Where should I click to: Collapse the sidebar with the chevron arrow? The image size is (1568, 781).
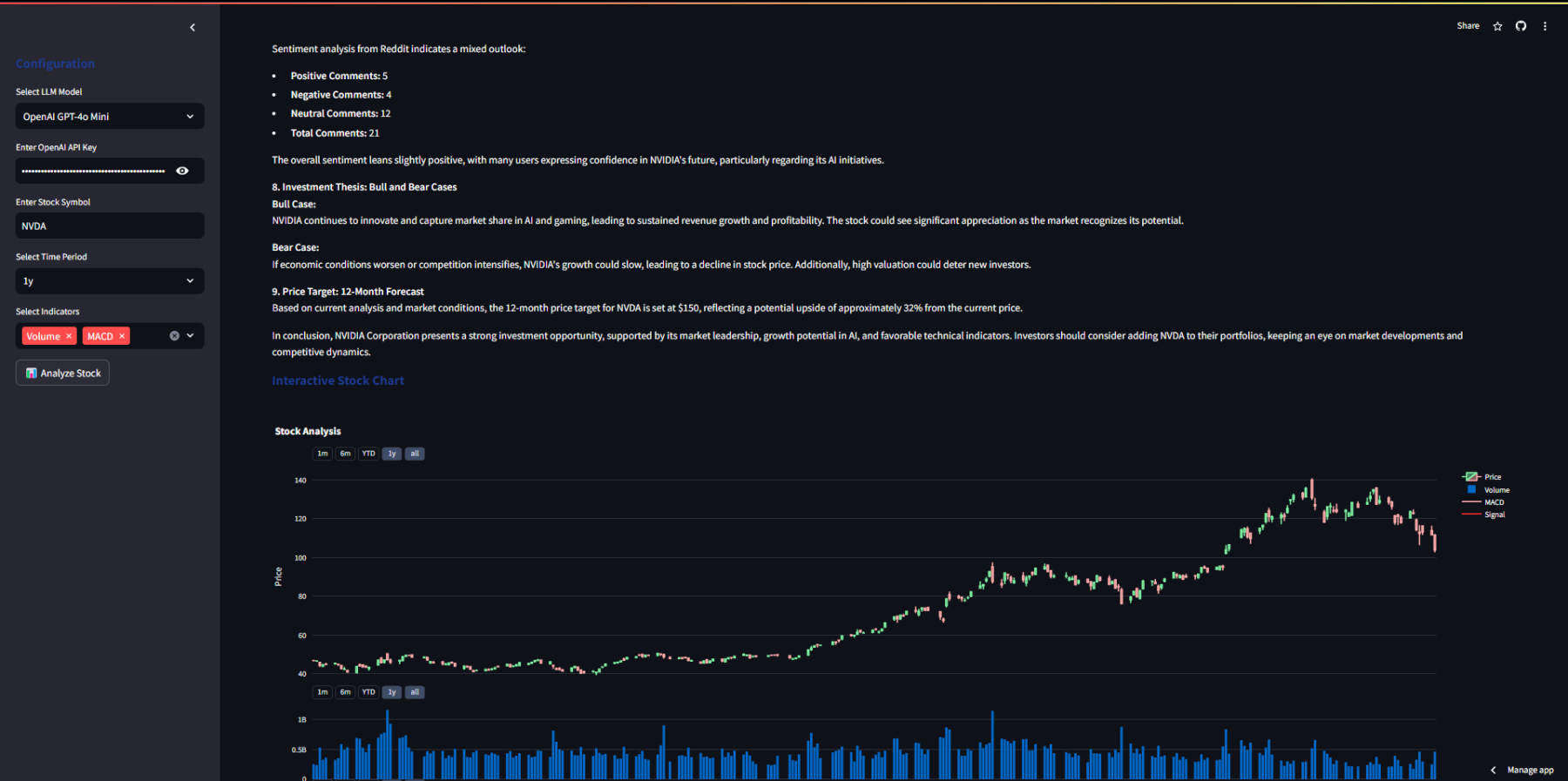coord(193,28)
